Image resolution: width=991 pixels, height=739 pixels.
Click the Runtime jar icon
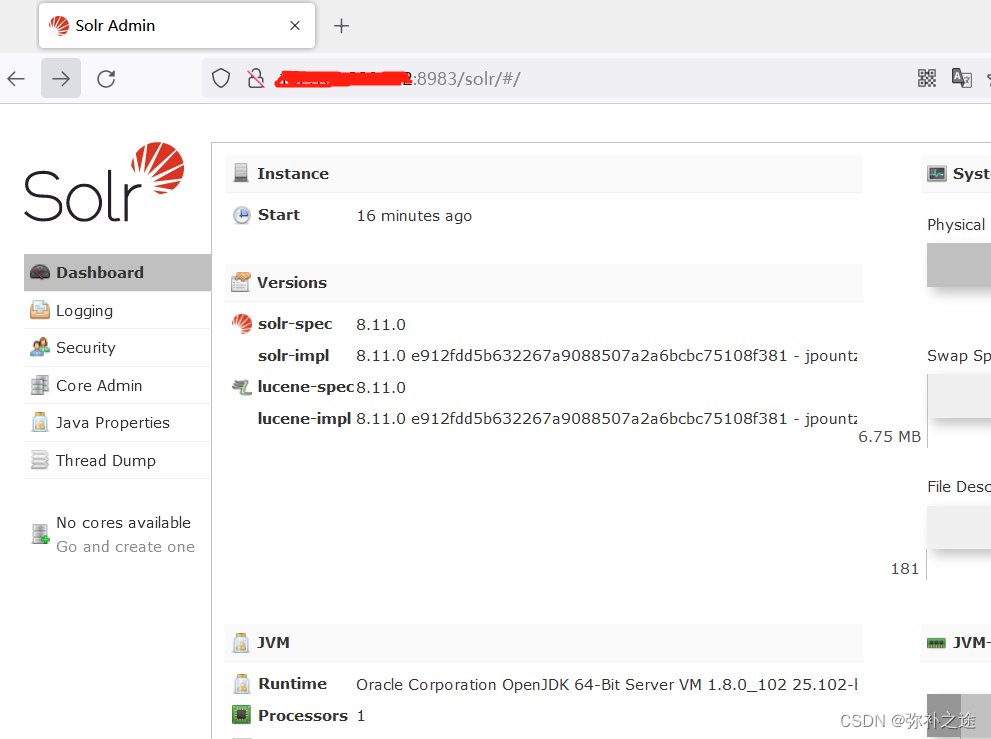coord(241,683)
